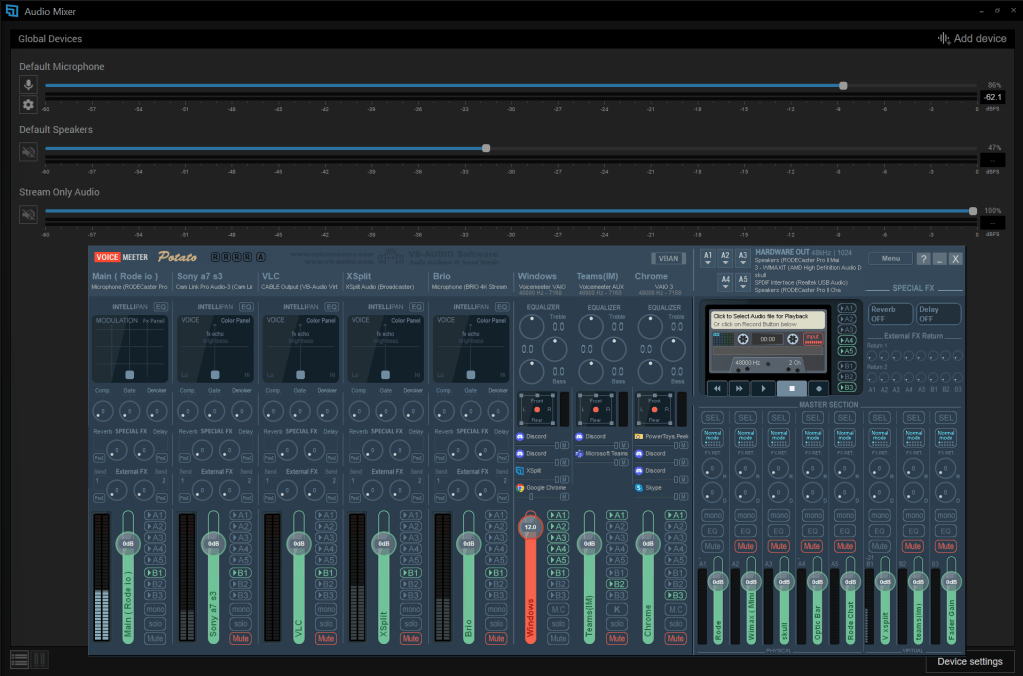1023x676 pixels.
Task: Open Voicemeeter Menu
Action: pyautogui.click(x=891, y=258)
